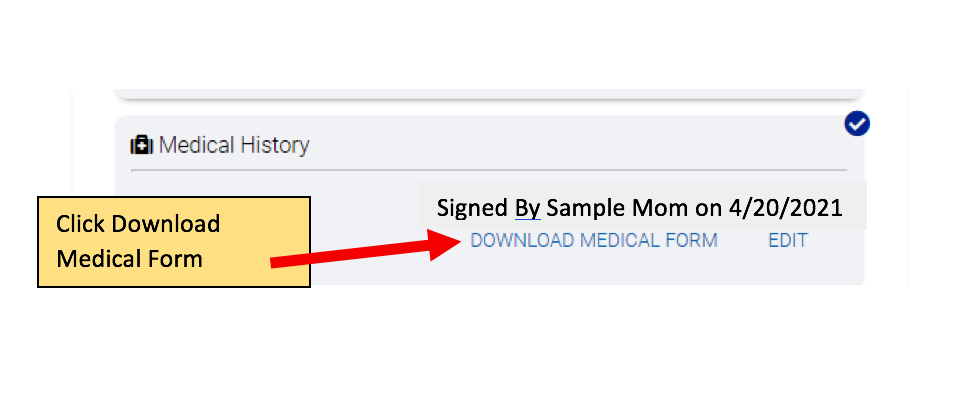Click Medical Form text in yellow callout
Image resolution: width=979 pixels, height=398 pixels.
[130, 259]
